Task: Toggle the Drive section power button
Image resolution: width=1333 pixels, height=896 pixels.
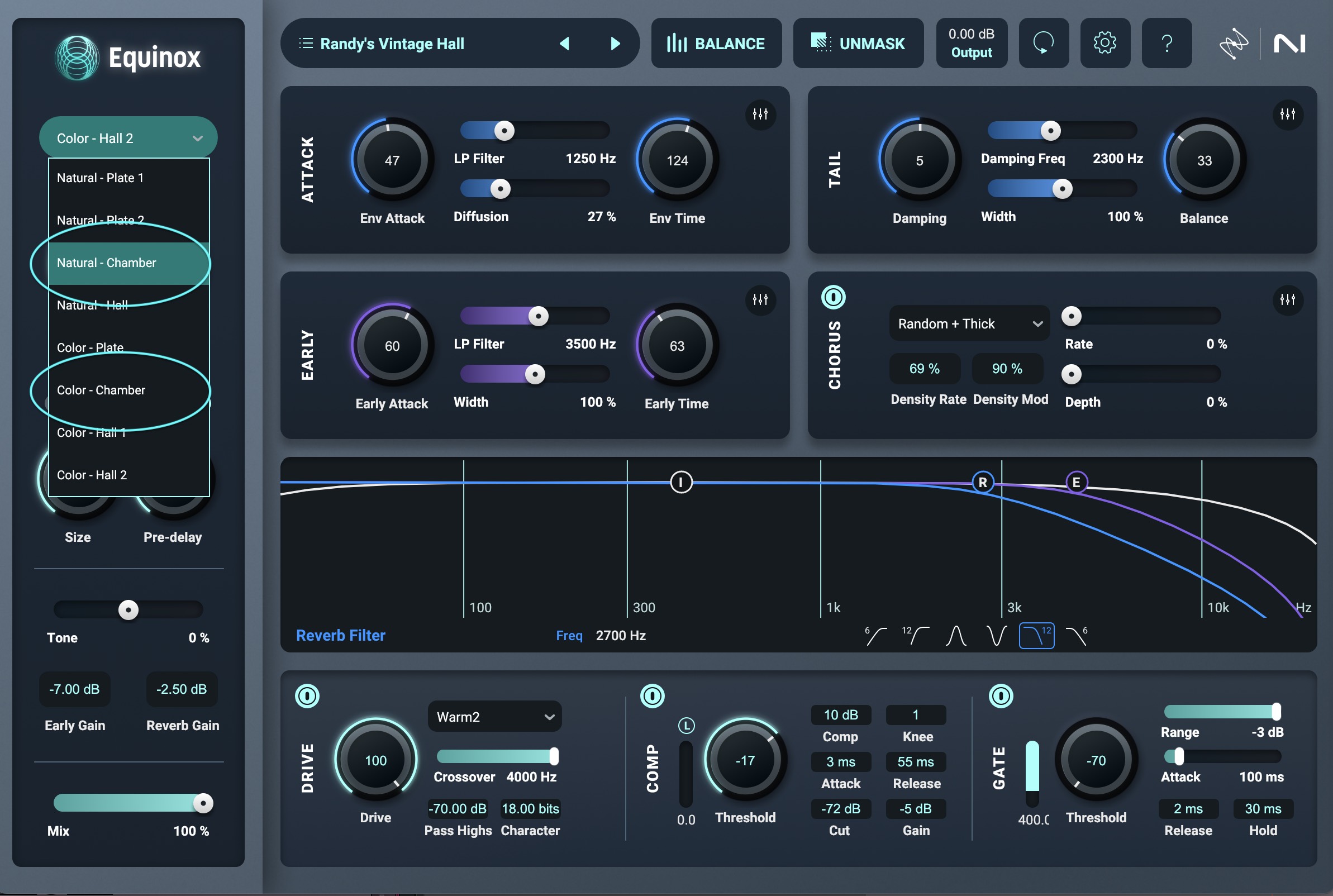Action: click(x=307, y=696)
